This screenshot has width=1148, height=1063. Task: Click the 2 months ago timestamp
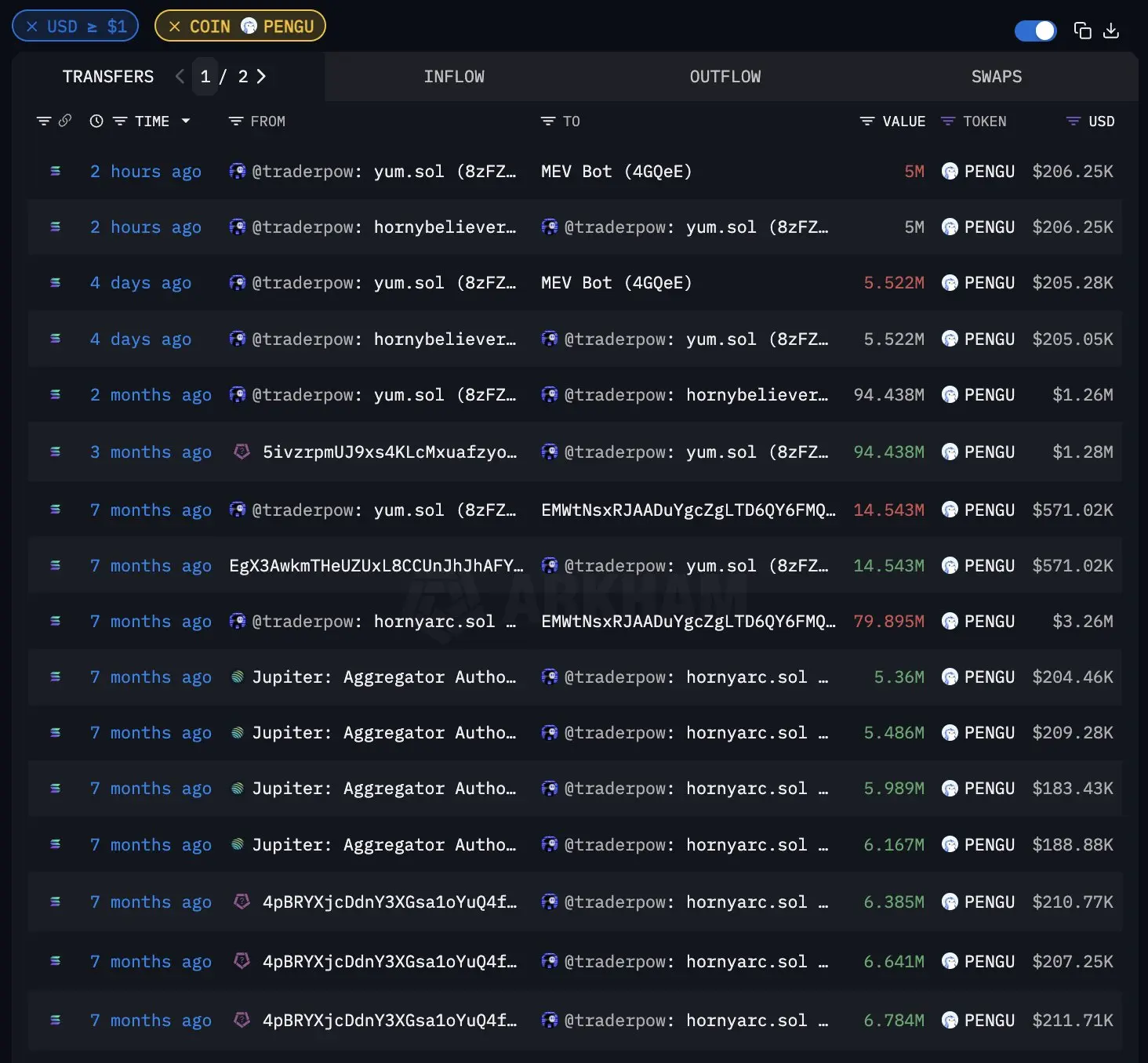tap(151, 395)
